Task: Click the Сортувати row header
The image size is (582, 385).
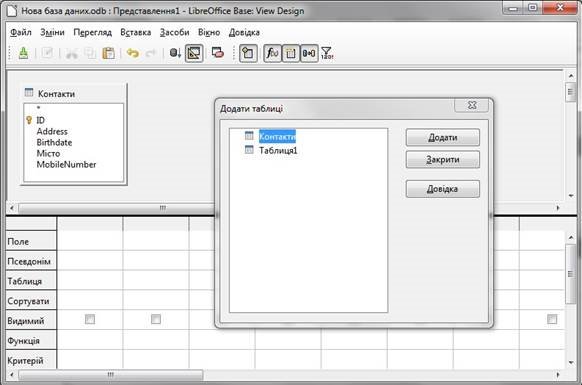Action: pos(31,300)
